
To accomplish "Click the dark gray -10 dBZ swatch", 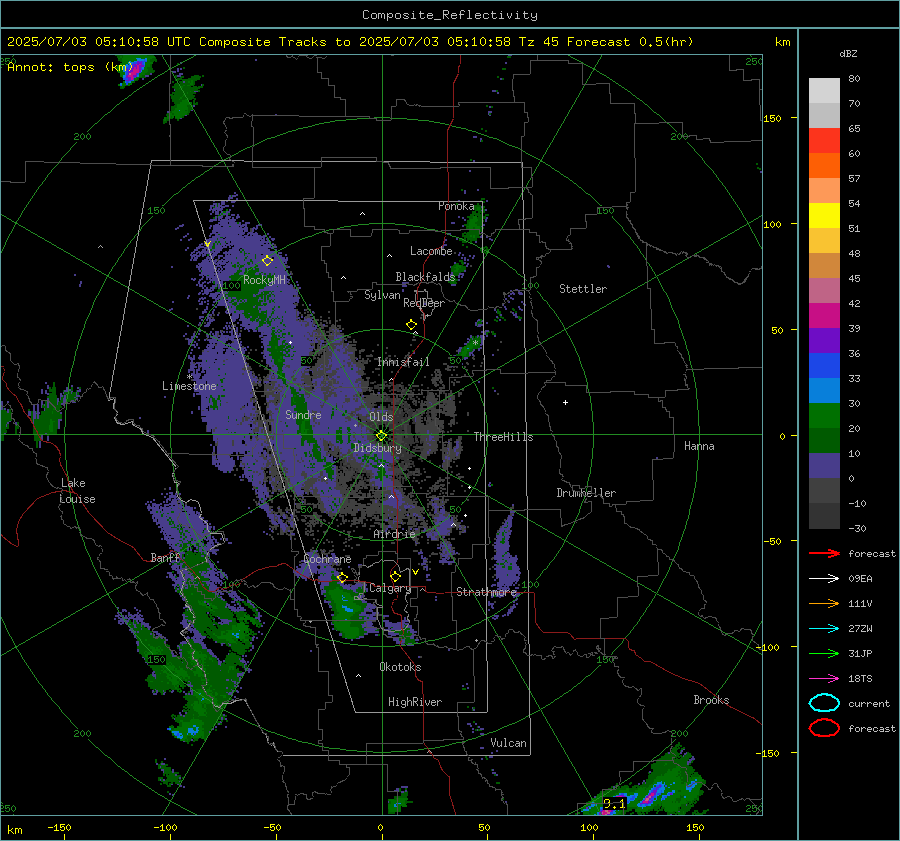I will 824,516.
